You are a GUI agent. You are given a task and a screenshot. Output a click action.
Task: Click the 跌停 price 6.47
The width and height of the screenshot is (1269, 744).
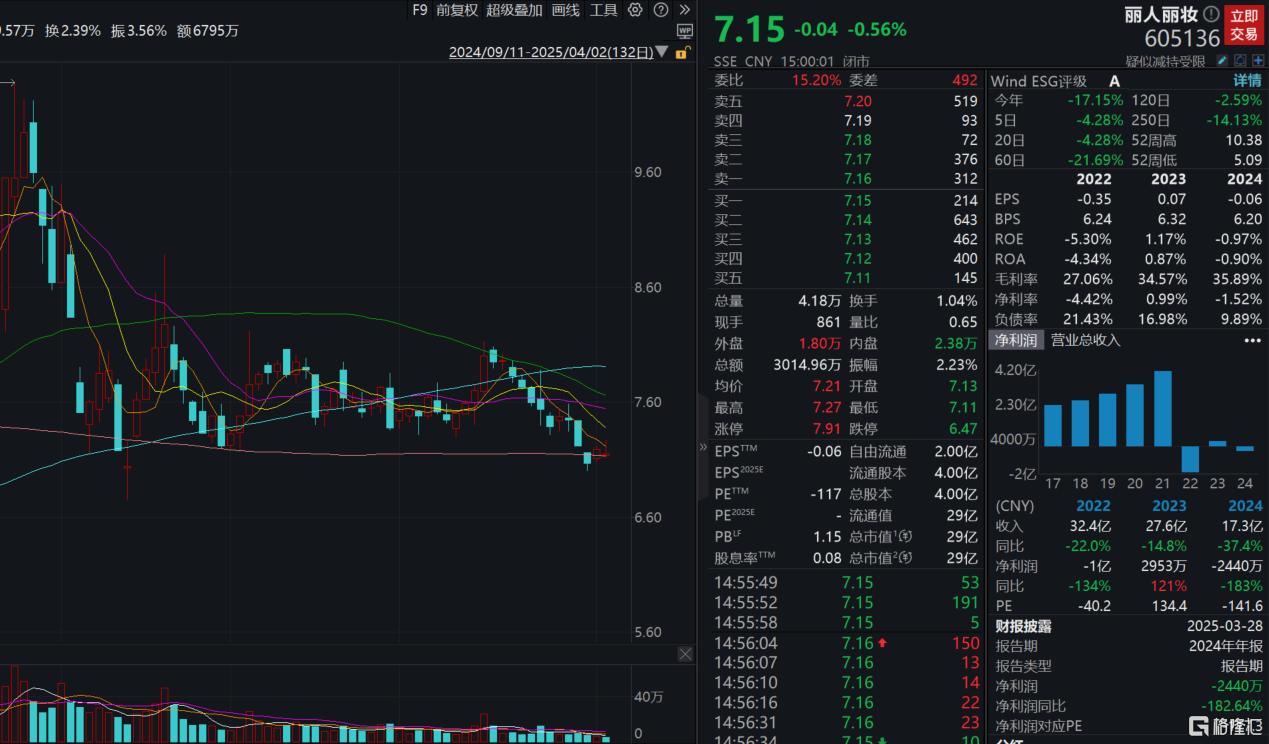962,428
